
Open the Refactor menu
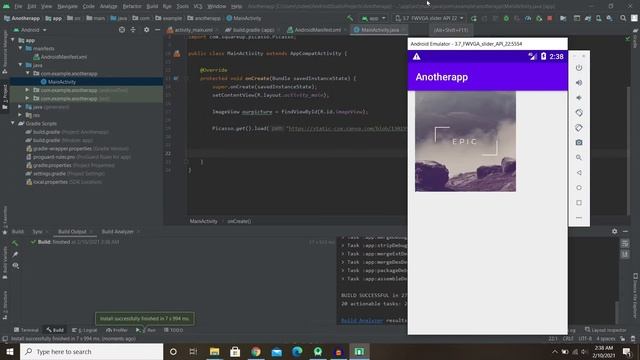coord(132,7)
